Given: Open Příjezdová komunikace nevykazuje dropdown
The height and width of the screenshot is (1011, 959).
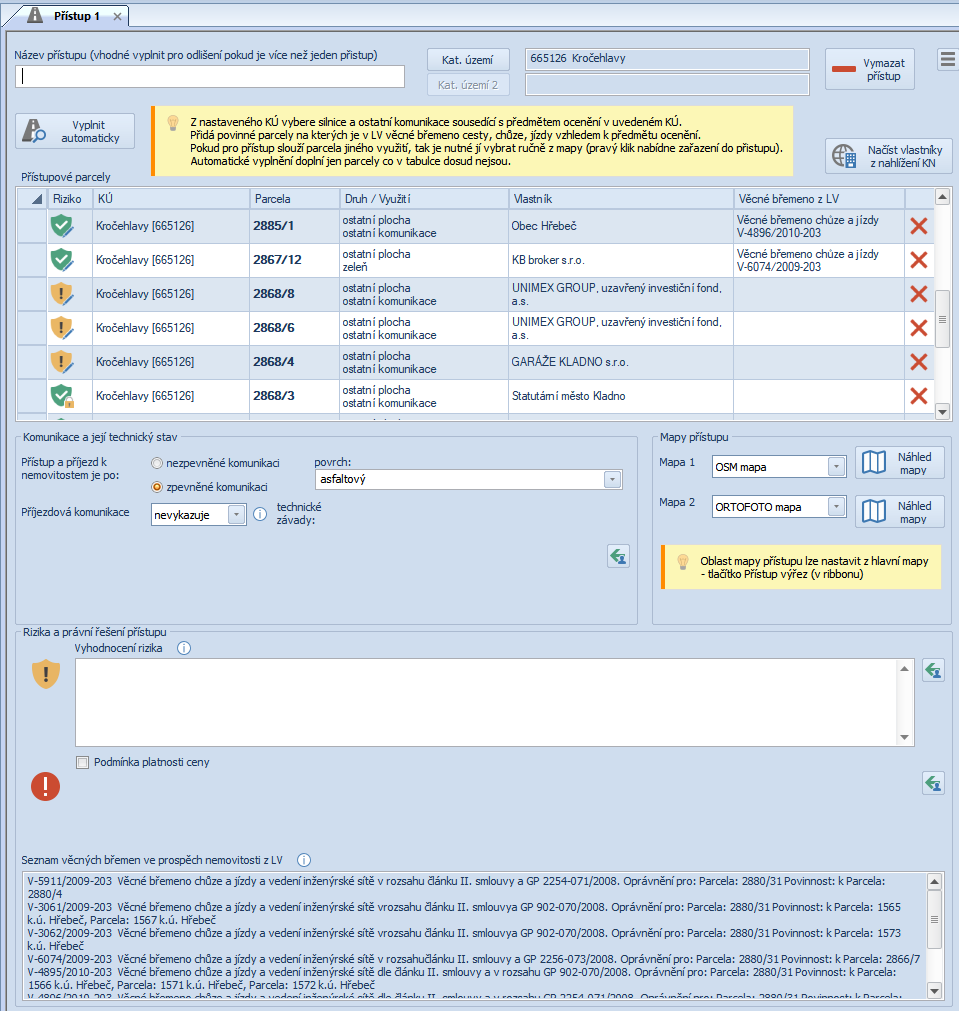Looking at the screenshot, I should [237, 515].
